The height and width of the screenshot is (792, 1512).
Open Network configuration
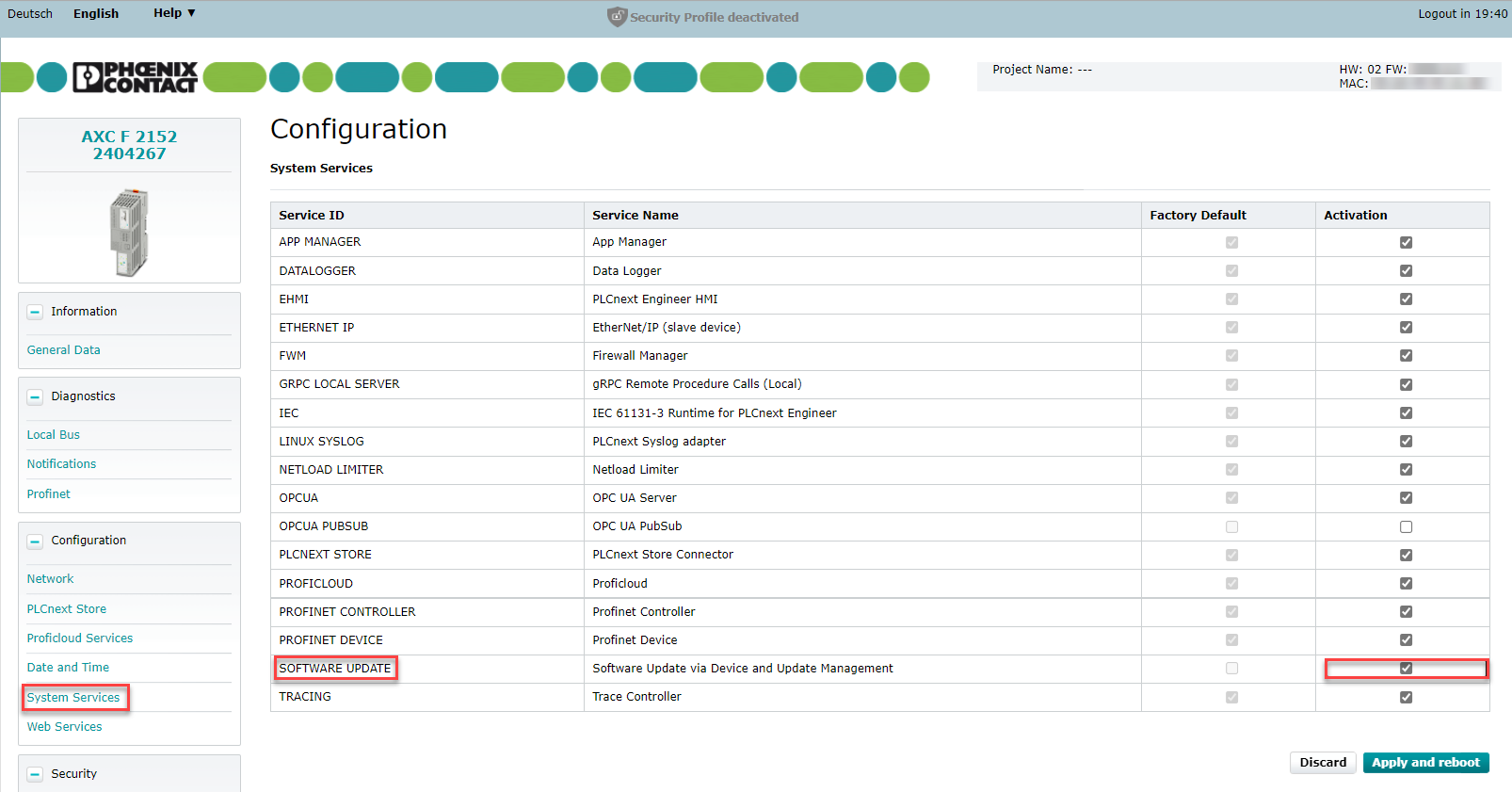tap(50, 578)
